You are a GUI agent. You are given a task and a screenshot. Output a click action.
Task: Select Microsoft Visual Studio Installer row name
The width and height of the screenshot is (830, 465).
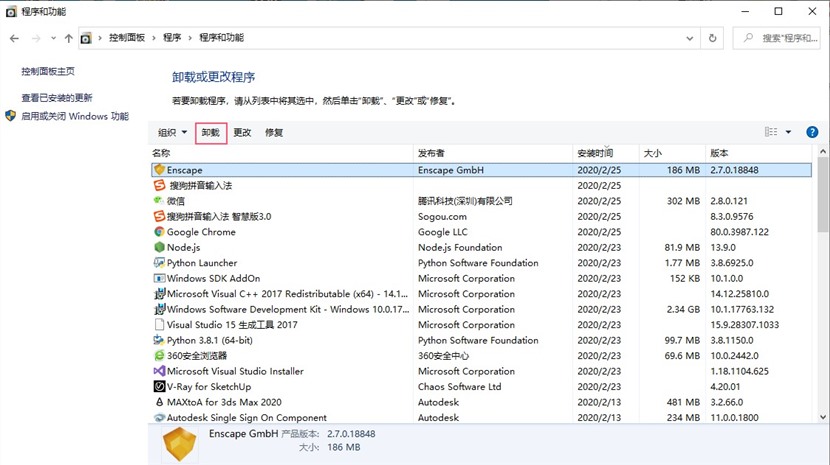236,371
